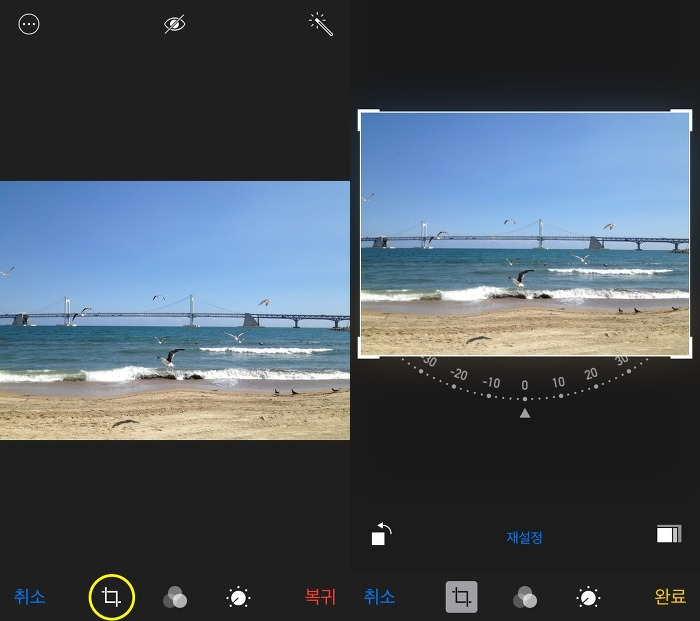Click the 10 mark on rotation dial
The height and width of the screenshot is (621, 700).
(x=558, y=382)
